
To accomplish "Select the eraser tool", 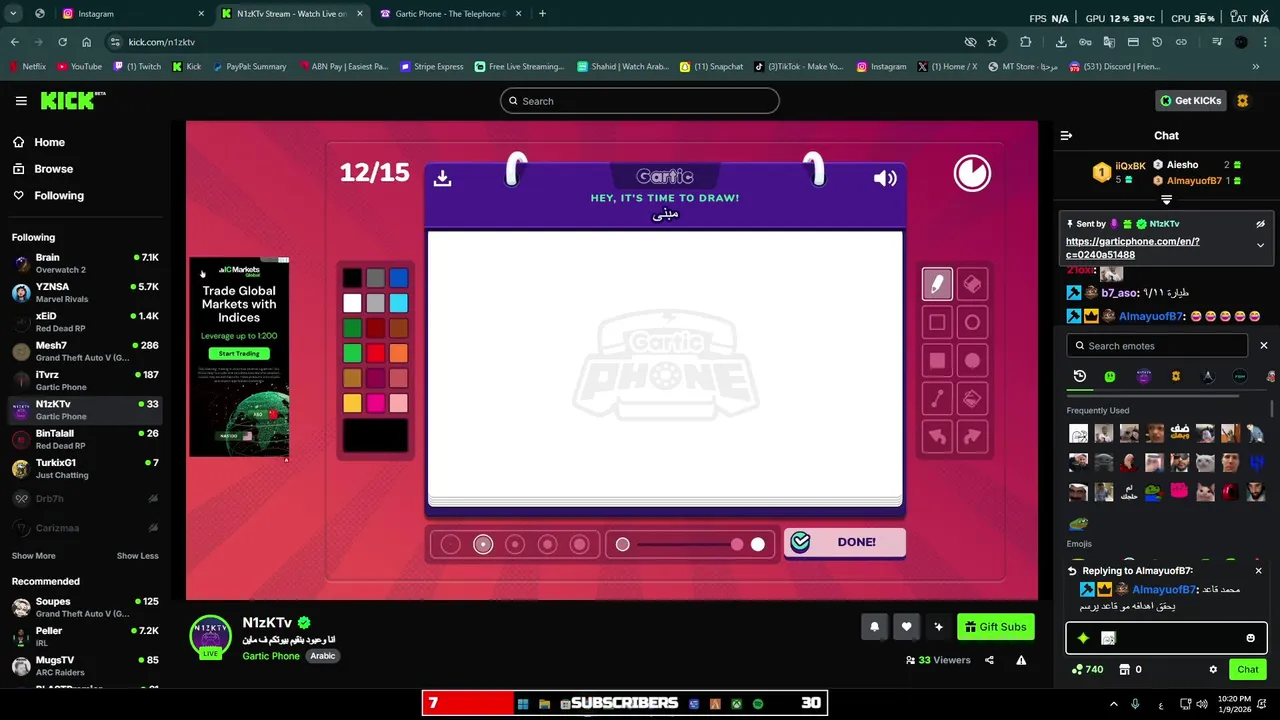I will point(972,284).
